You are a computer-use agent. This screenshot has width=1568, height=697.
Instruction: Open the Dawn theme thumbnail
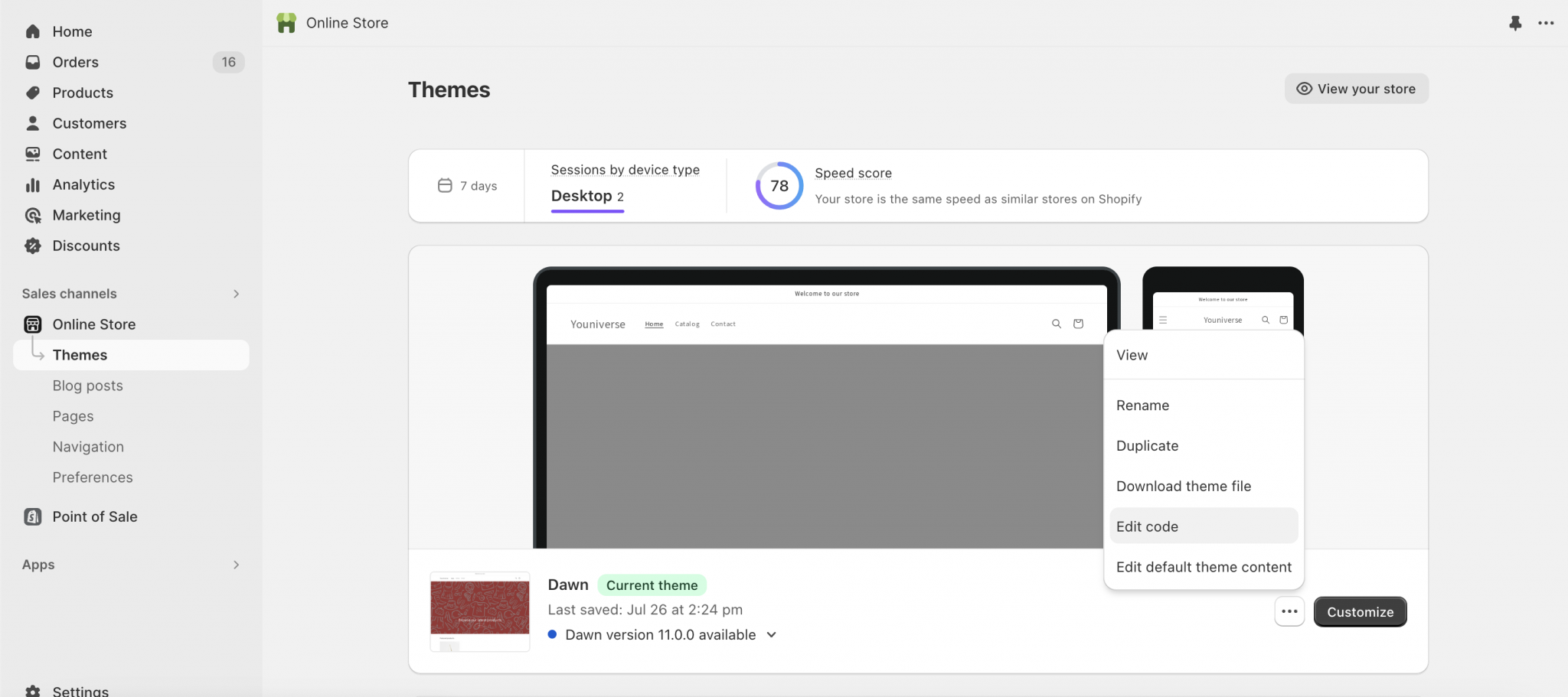tap(479, 611)
